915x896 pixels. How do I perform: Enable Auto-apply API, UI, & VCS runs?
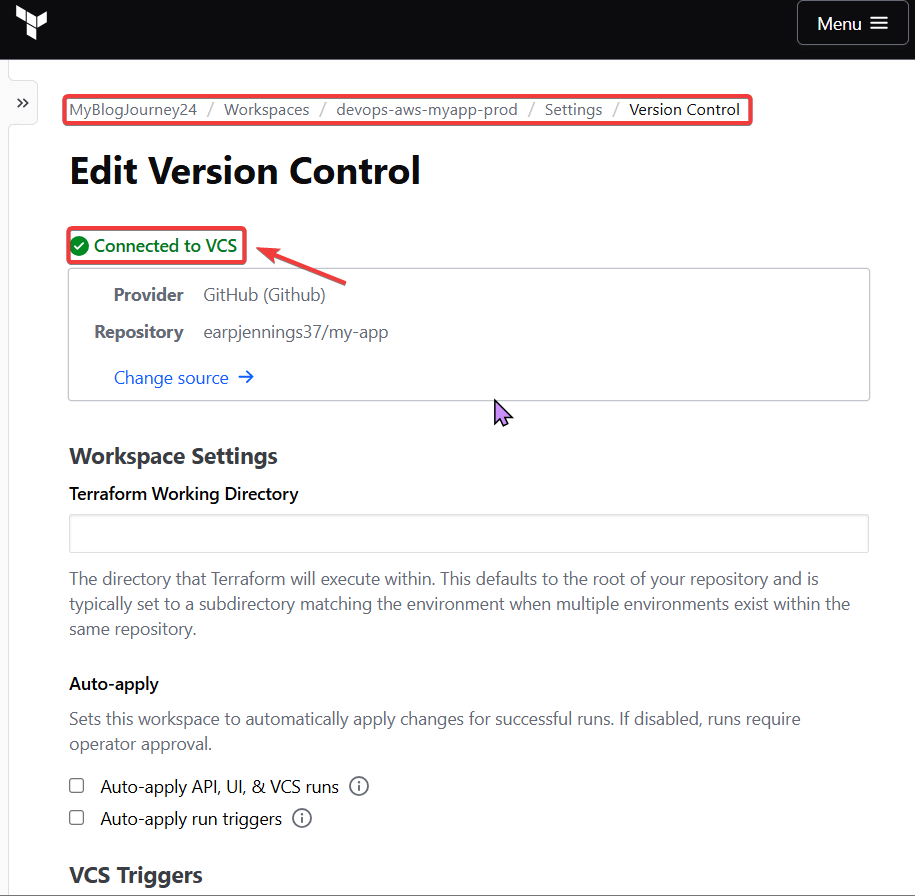tap(77, 786)
